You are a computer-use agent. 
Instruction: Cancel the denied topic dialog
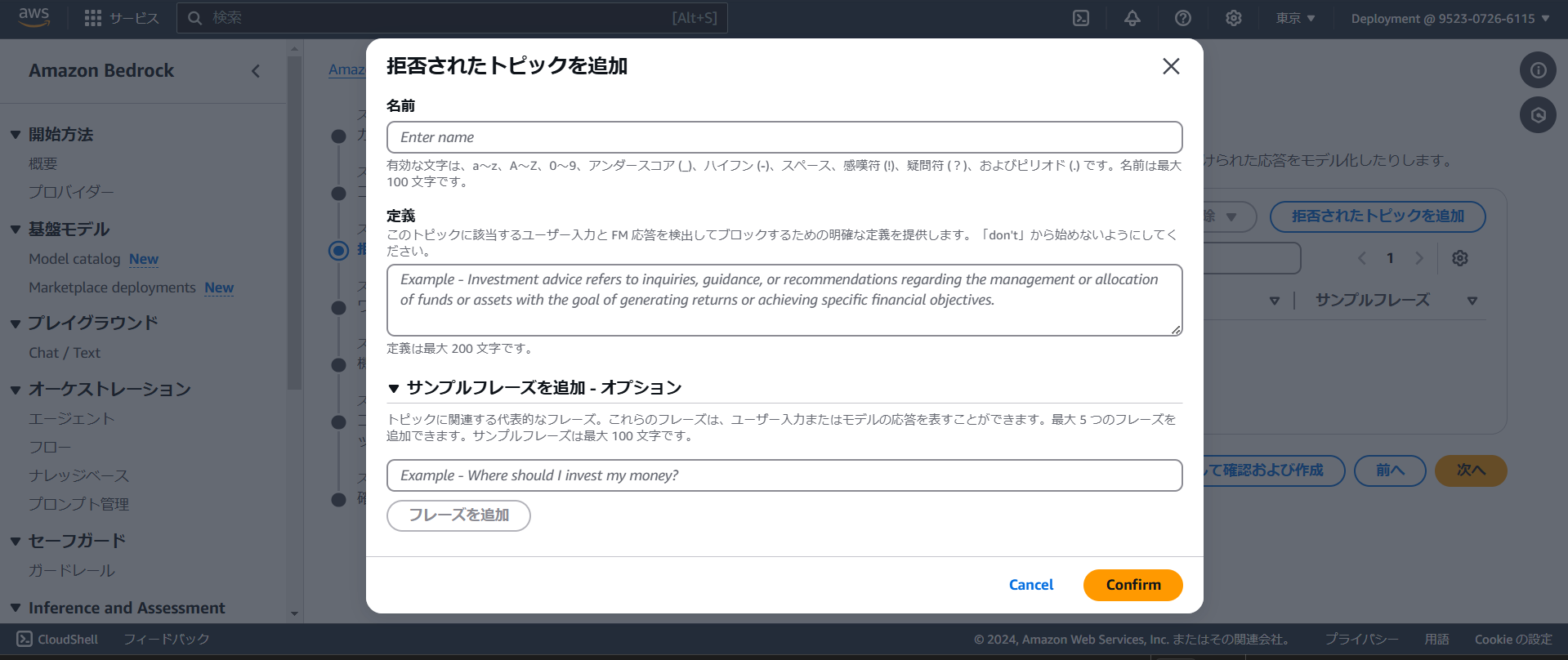(x=1031, y=585)
